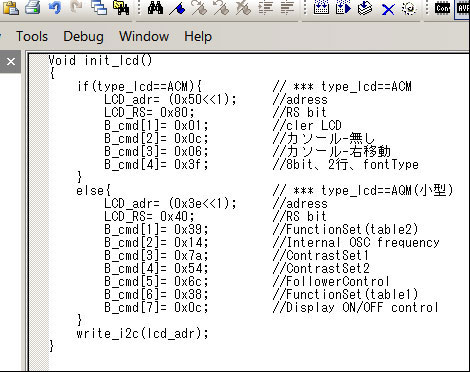Click '//FunctionSet(table2)' comment
Viewport: 470px width, 372px height.
[345, 230]
